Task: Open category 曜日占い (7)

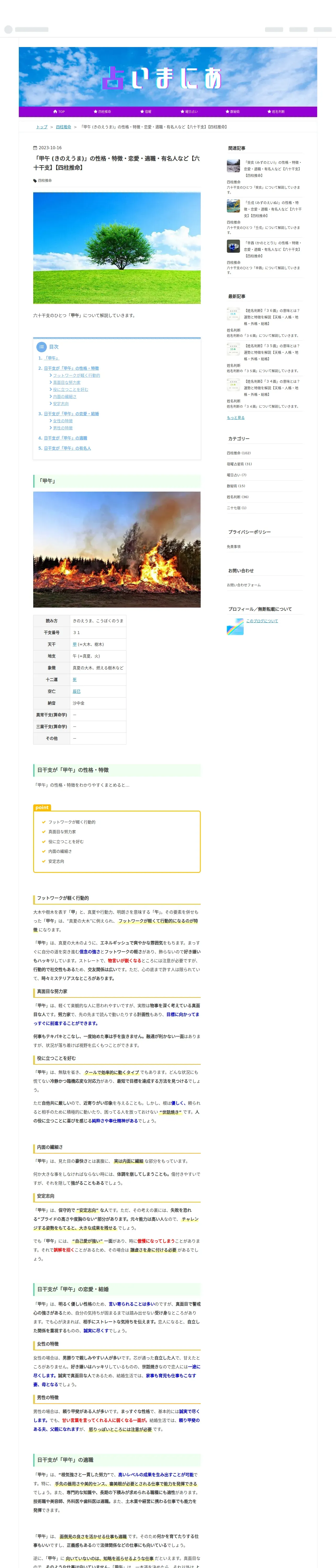Action: click(x=237, y=475)
